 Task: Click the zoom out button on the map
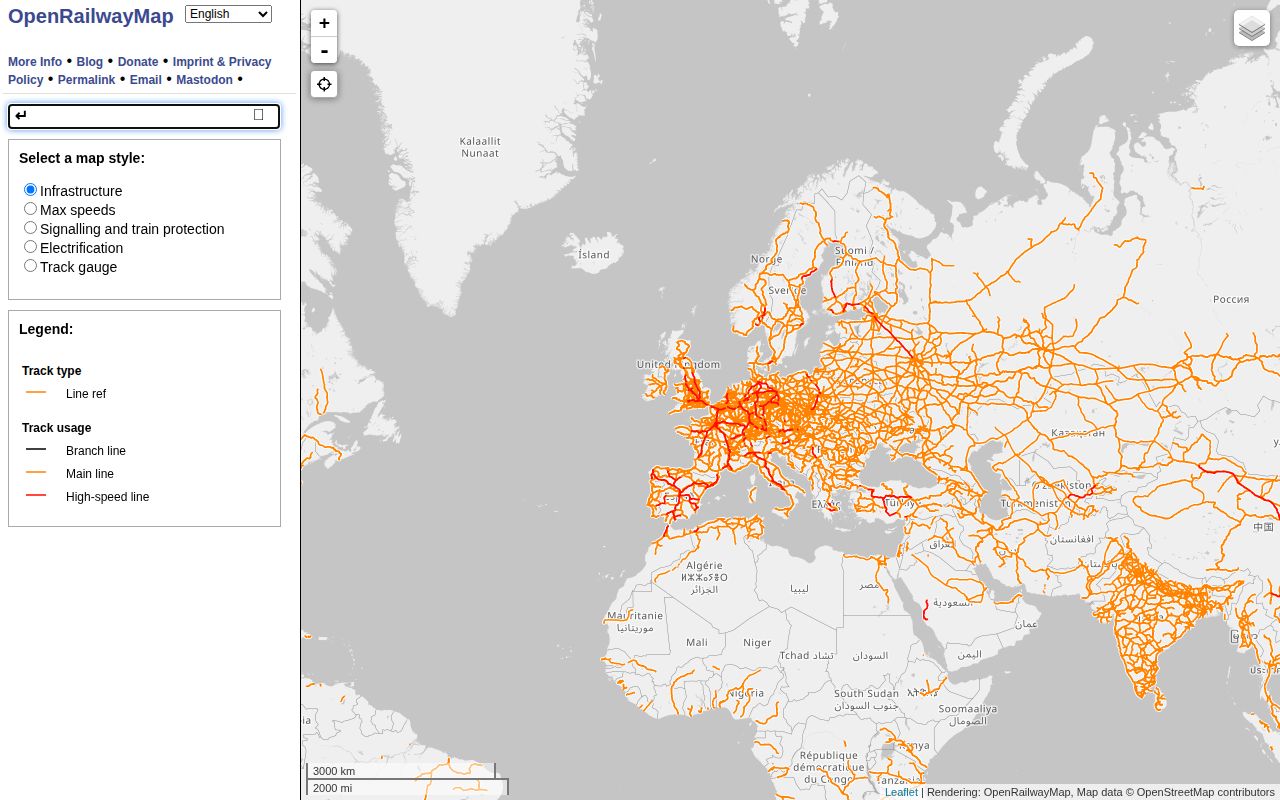[x=324, y=50]
